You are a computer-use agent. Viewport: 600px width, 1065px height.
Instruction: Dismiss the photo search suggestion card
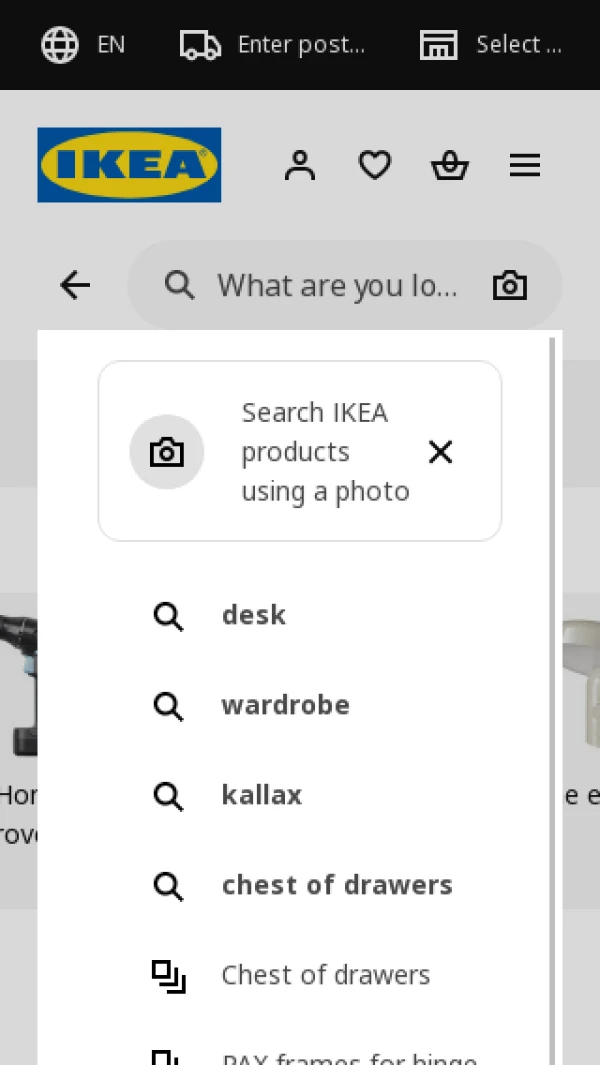[440, 452]
